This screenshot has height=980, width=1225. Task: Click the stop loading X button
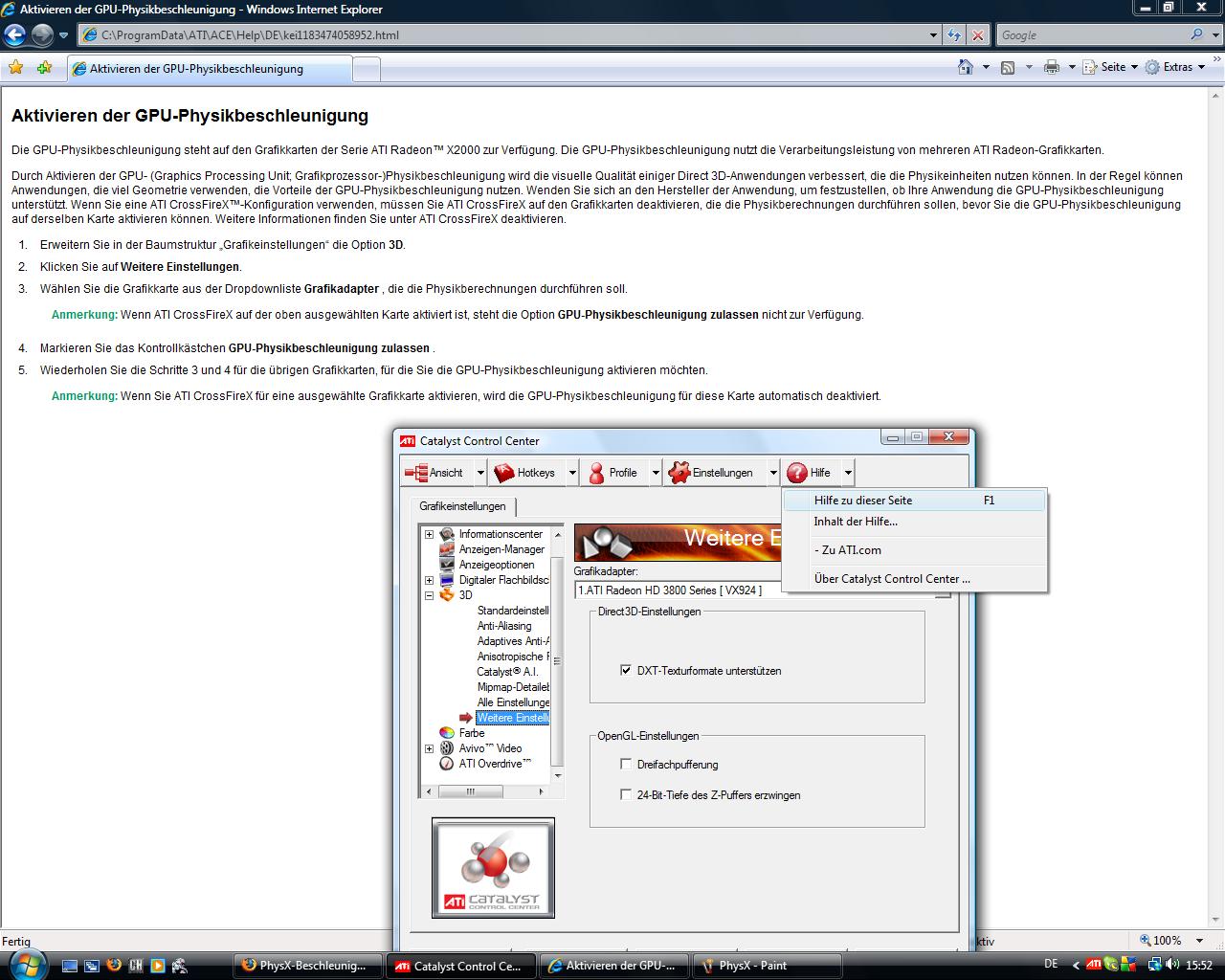coord(977,35)
